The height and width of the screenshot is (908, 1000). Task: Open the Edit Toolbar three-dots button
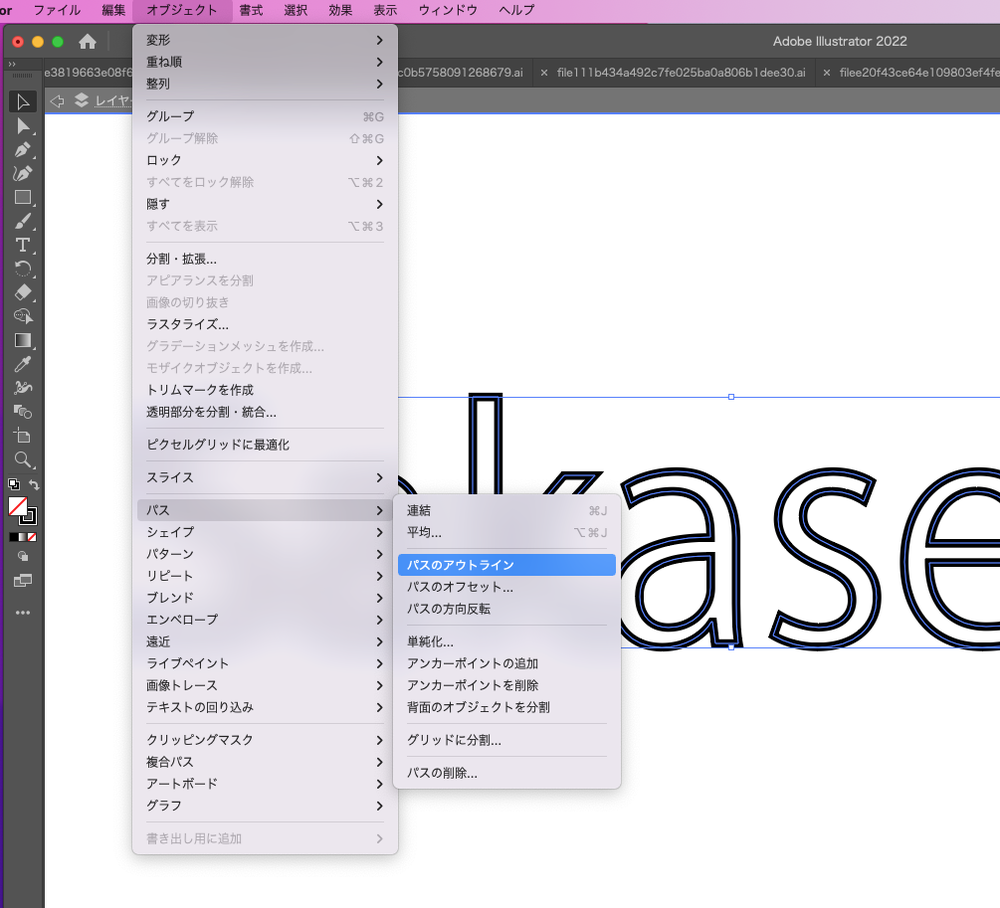tap(23, 612)
